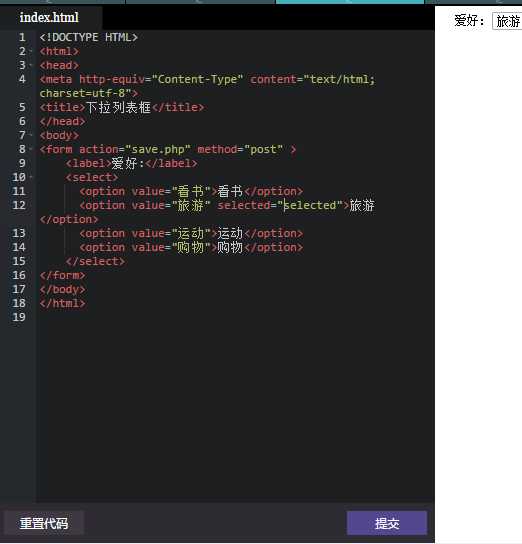Click the action value "save.php"
This screenshot has width=522, height=544.
click(158, 150)
